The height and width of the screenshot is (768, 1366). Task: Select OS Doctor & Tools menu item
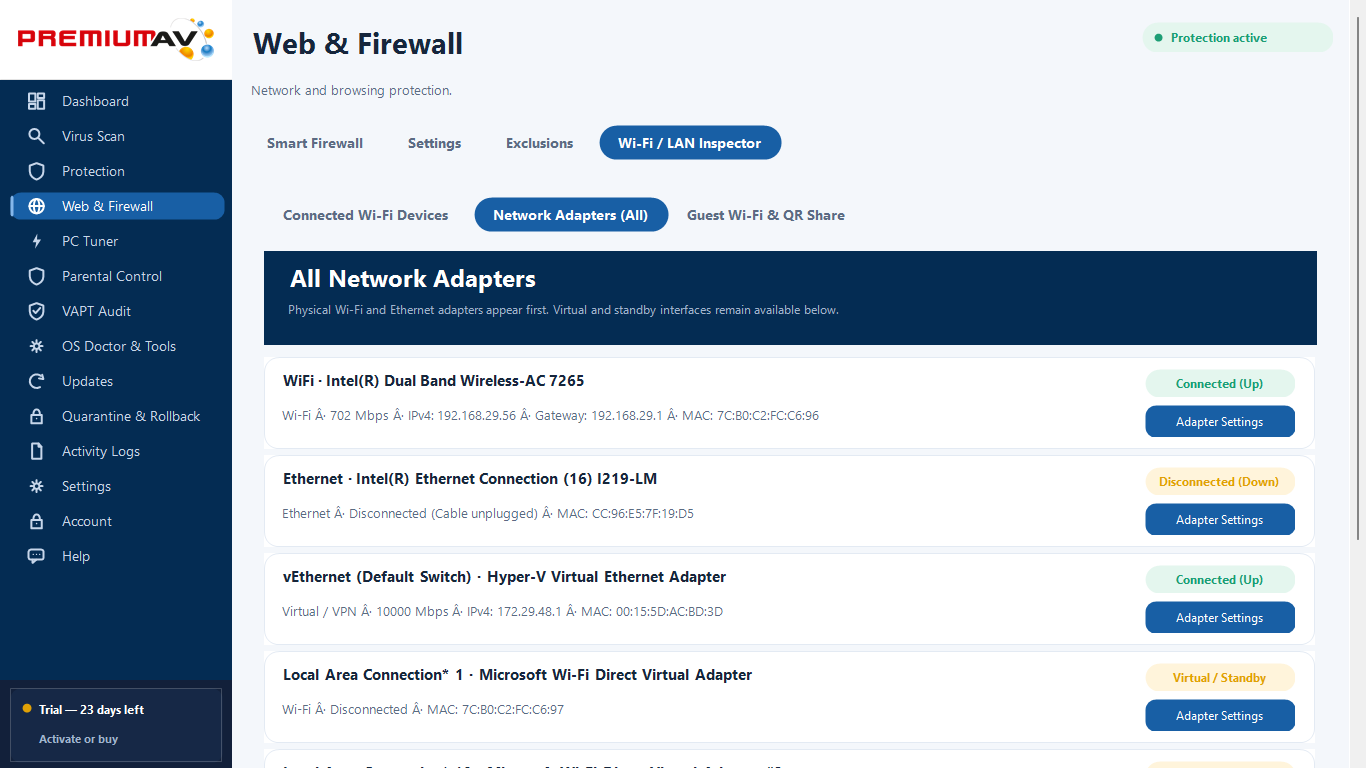[x=117, y=346]
